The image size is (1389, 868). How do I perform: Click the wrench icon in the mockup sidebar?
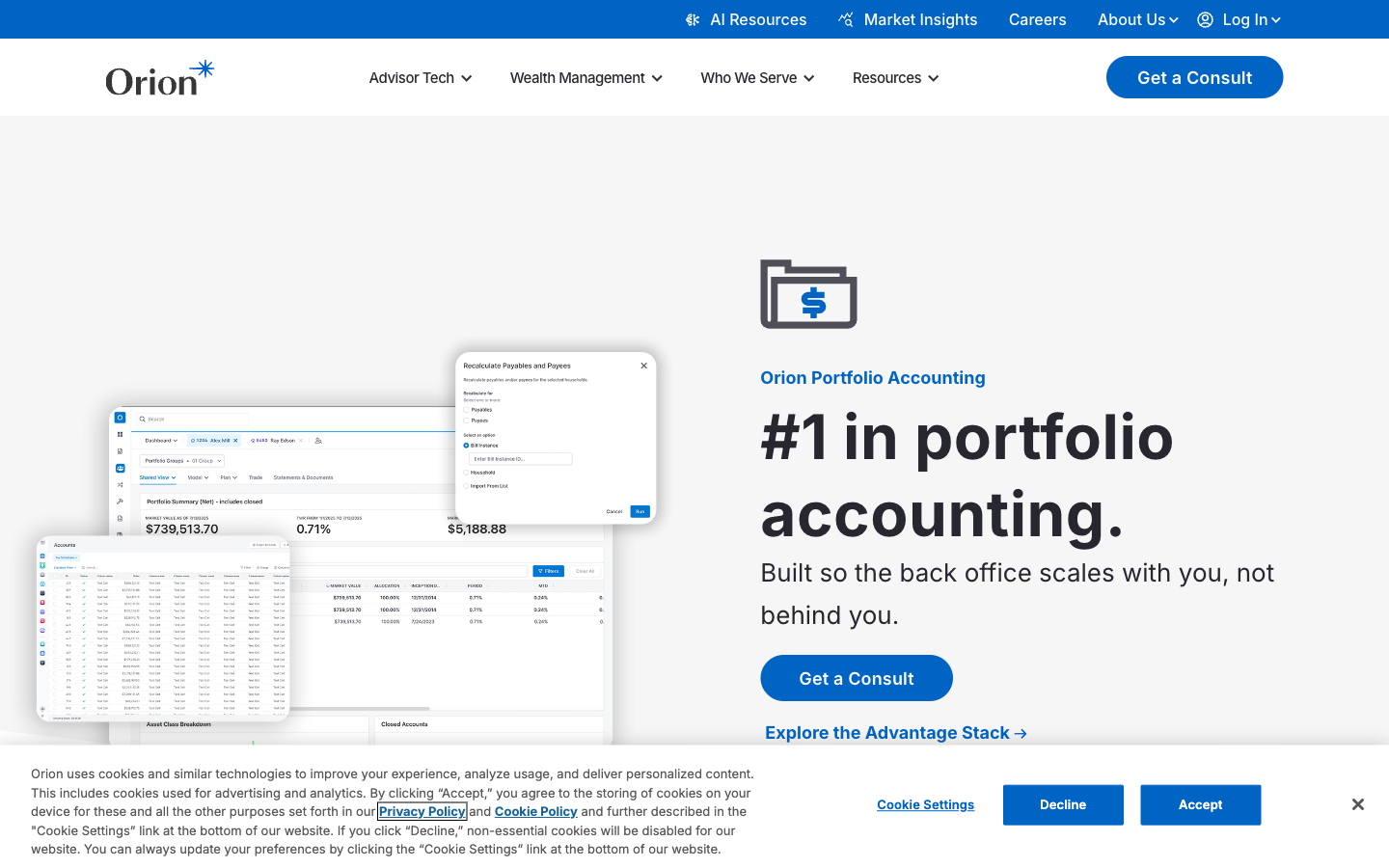point(120,502)
